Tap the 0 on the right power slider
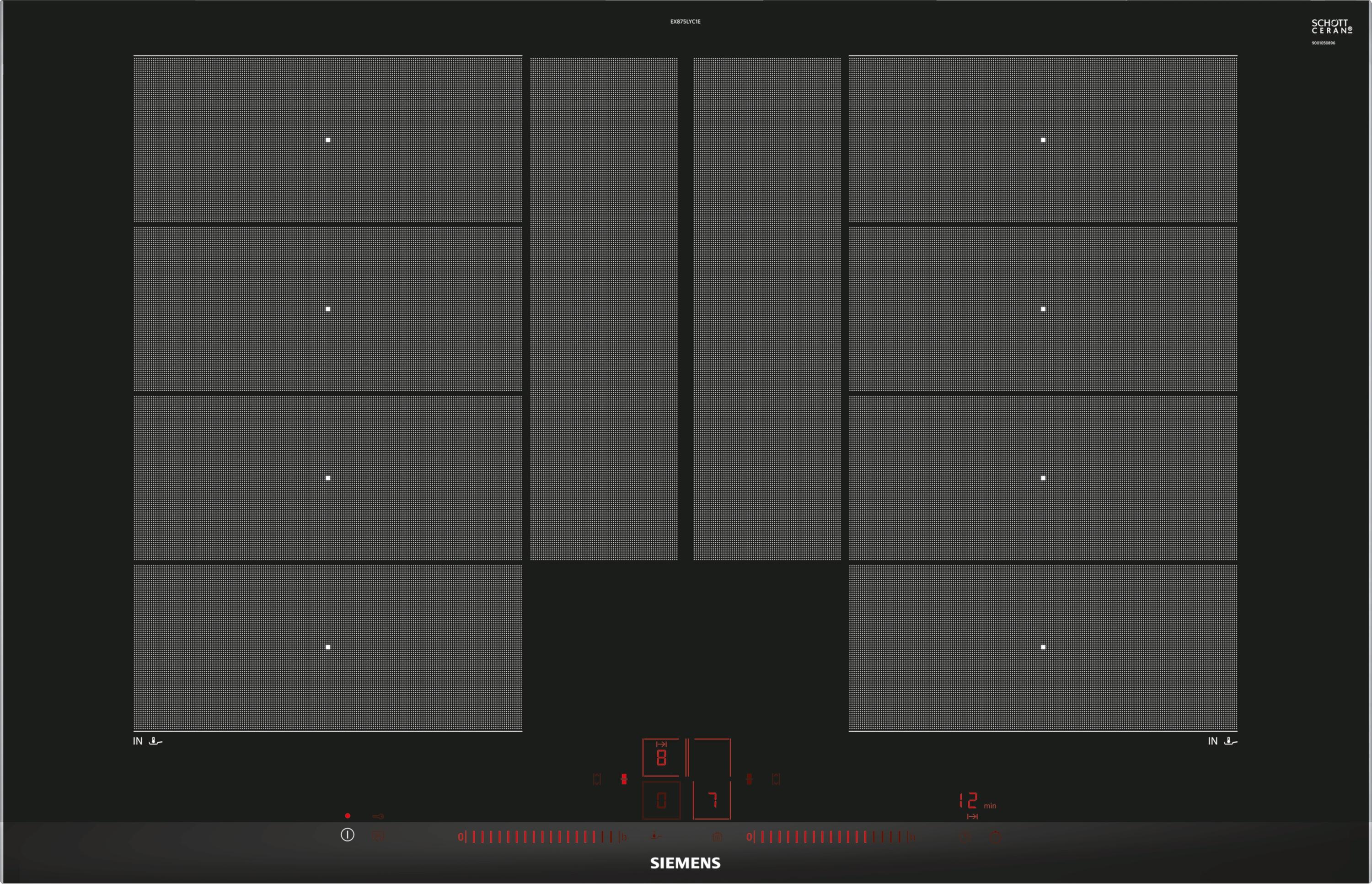 [749, 837]
